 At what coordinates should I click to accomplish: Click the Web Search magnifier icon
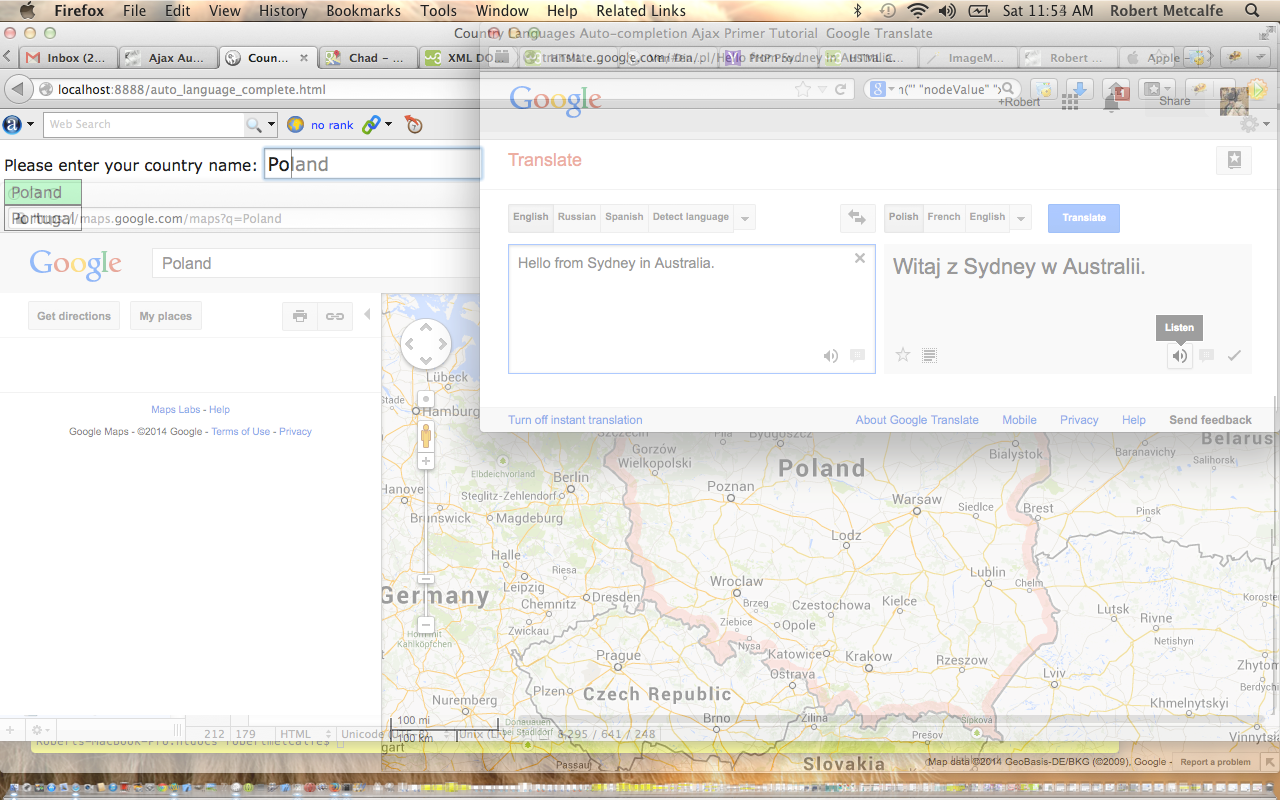point(254,125)
